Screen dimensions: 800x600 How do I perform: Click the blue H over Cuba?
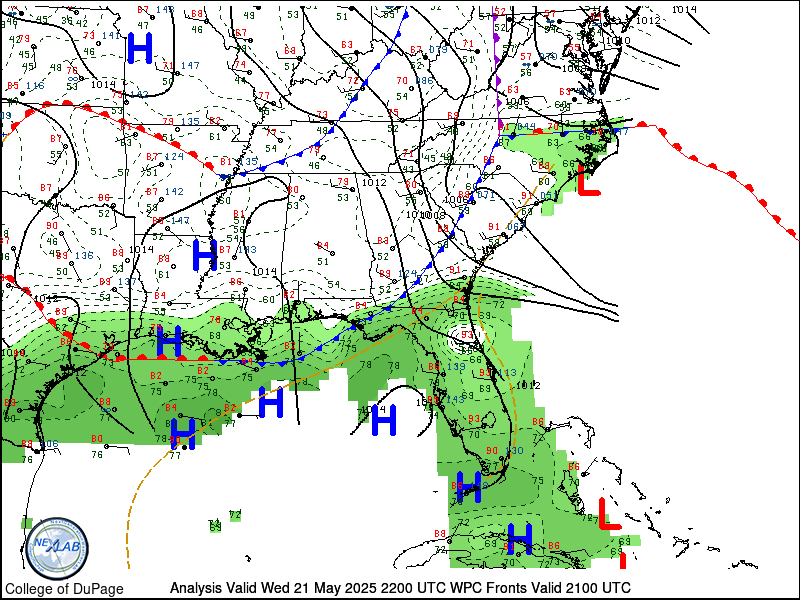(x=520, y=539)
